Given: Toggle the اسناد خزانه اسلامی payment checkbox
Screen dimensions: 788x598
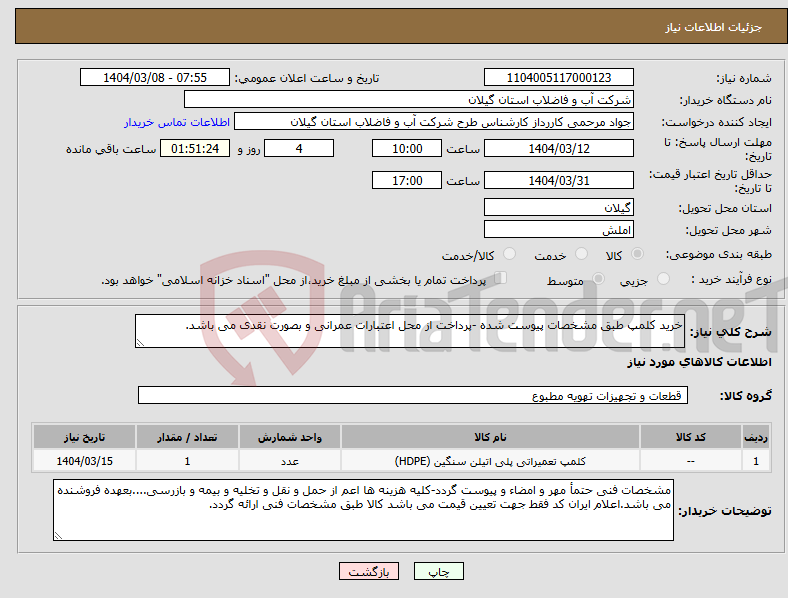Looking at the screenshot, I should tap(501, 277).
